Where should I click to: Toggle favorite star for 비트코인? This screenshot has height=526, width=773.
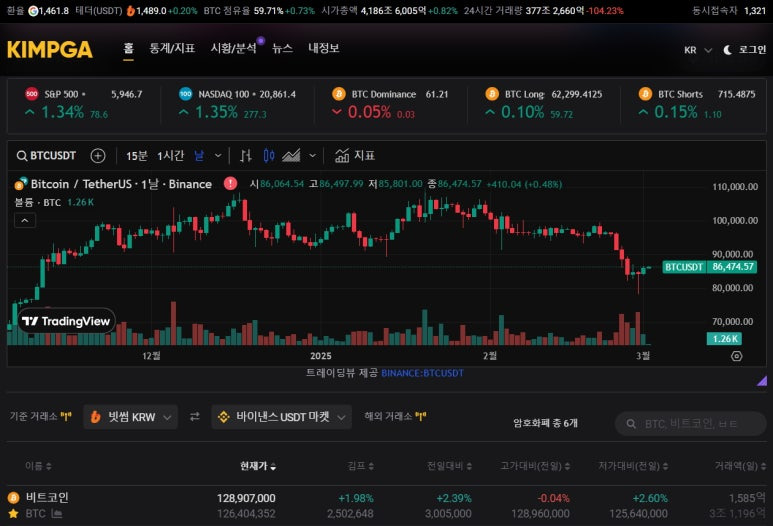tap(13, 514)
